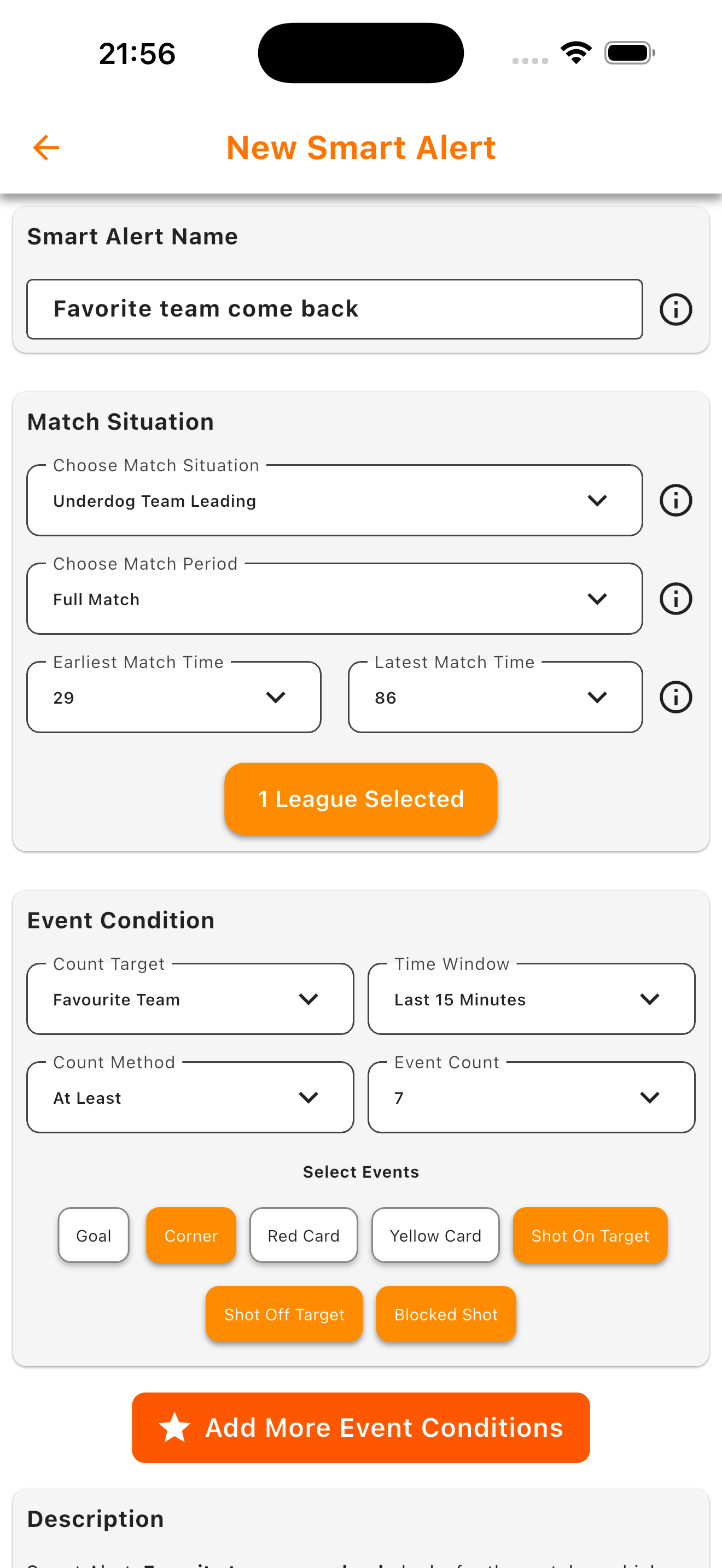Toggle the Blocked Shot event off

pyautogui.click(x=446, y=1313)
